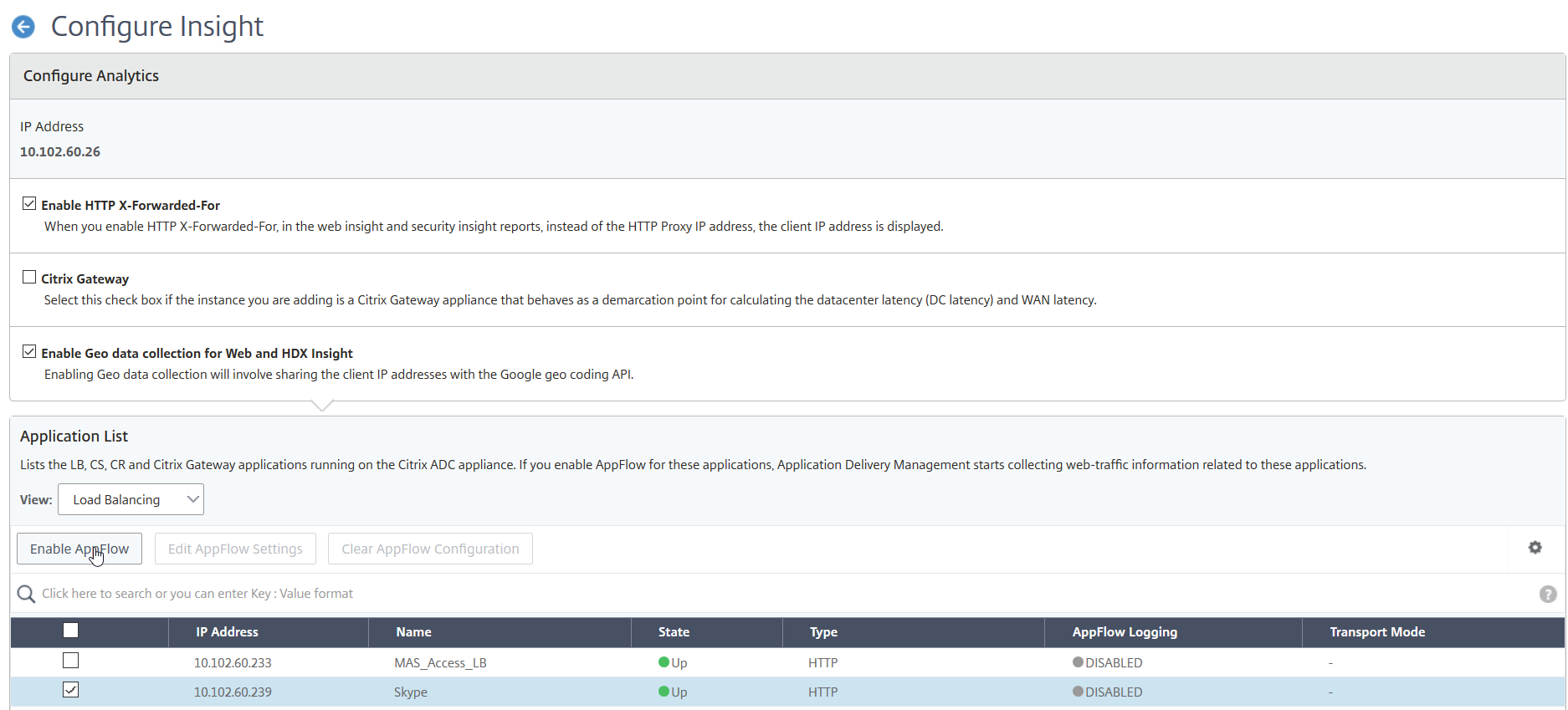The image size is (1568, 710).
Task: Select the 10.102.60.239 IP cell
Action: pos(233,692)
